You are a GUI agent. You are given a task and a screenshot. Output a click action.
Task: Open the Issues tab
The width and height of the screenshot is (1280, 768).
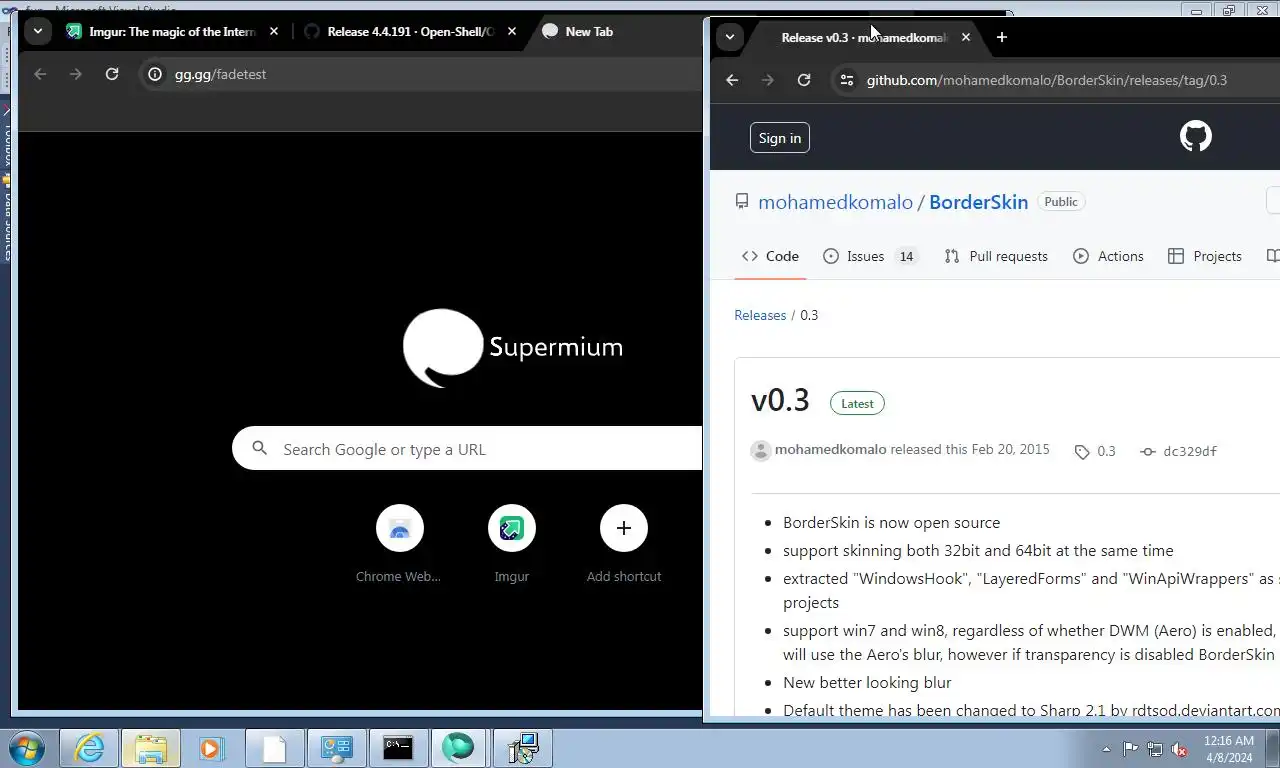tap(870, 256)
